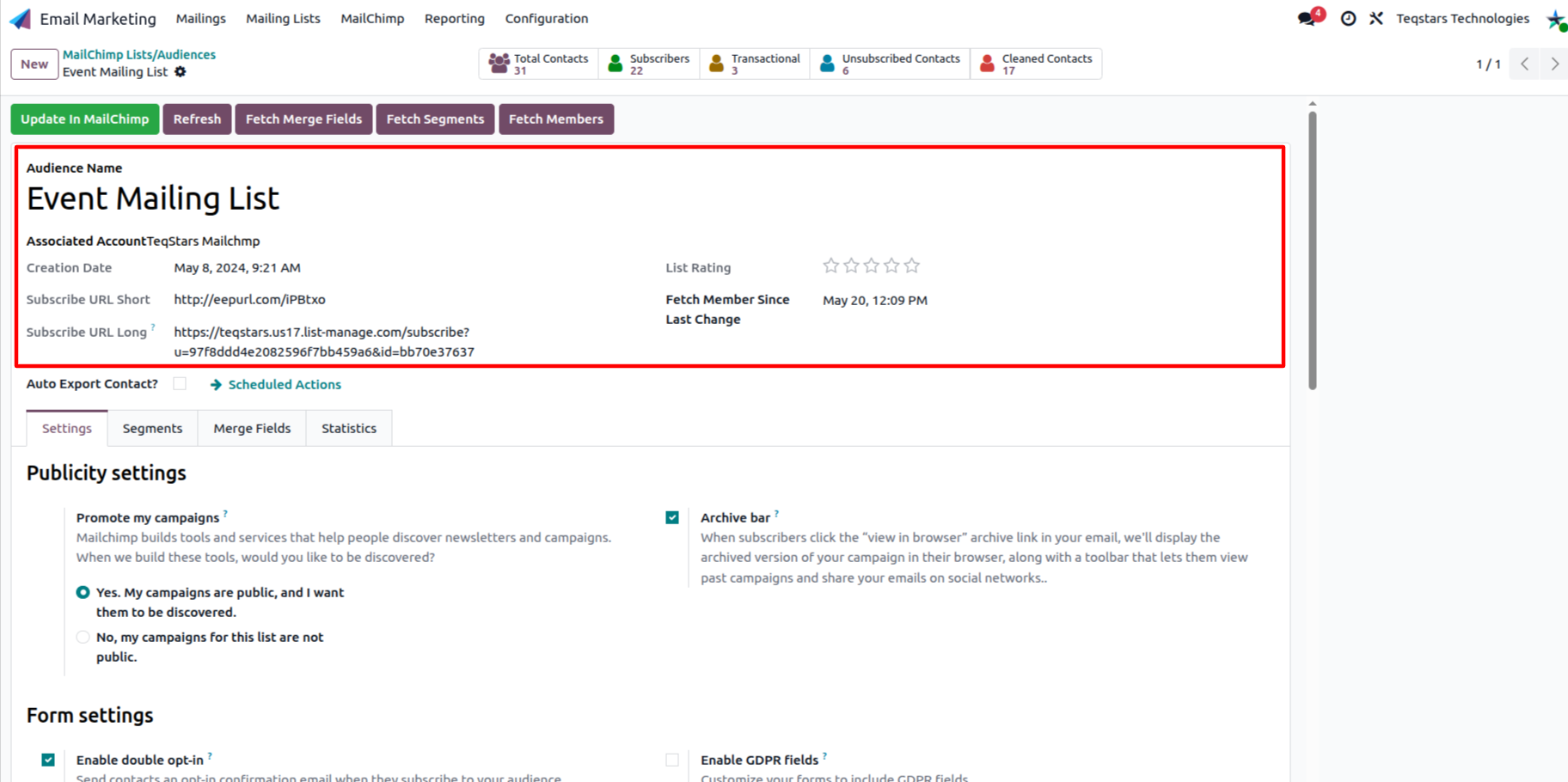Set List Rating to one star

830,266
